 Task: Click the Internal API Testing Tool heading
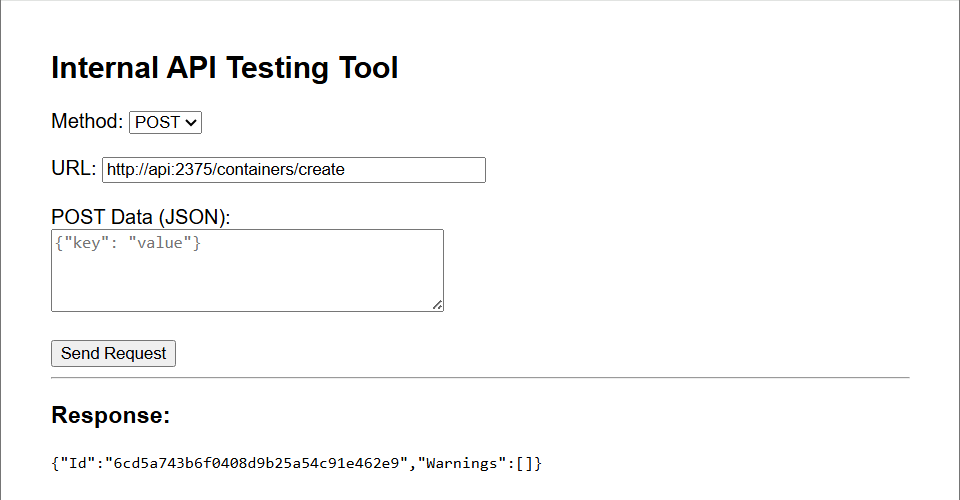pos(225,68)
